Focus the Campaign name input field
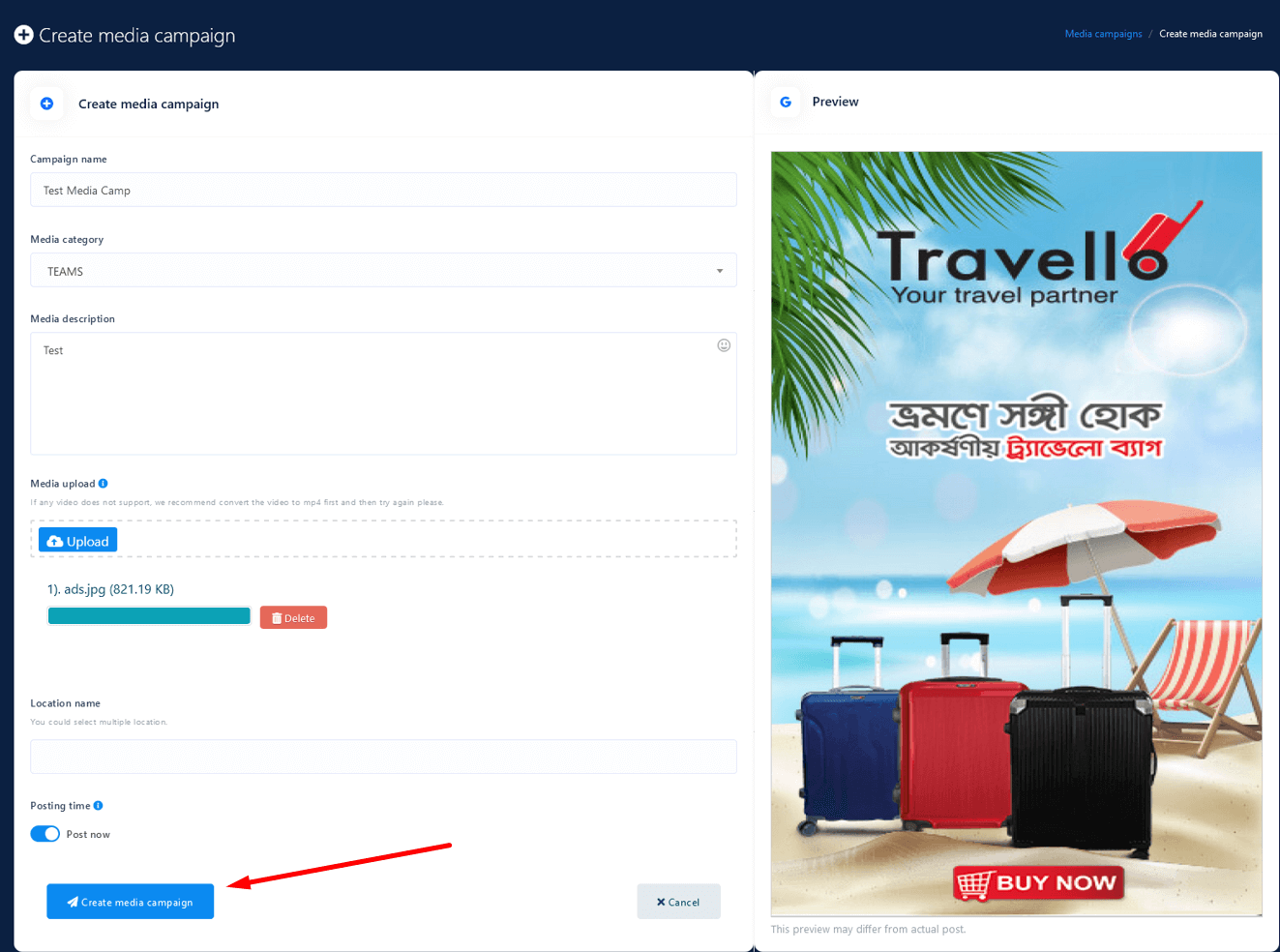 tap(383, 190)
